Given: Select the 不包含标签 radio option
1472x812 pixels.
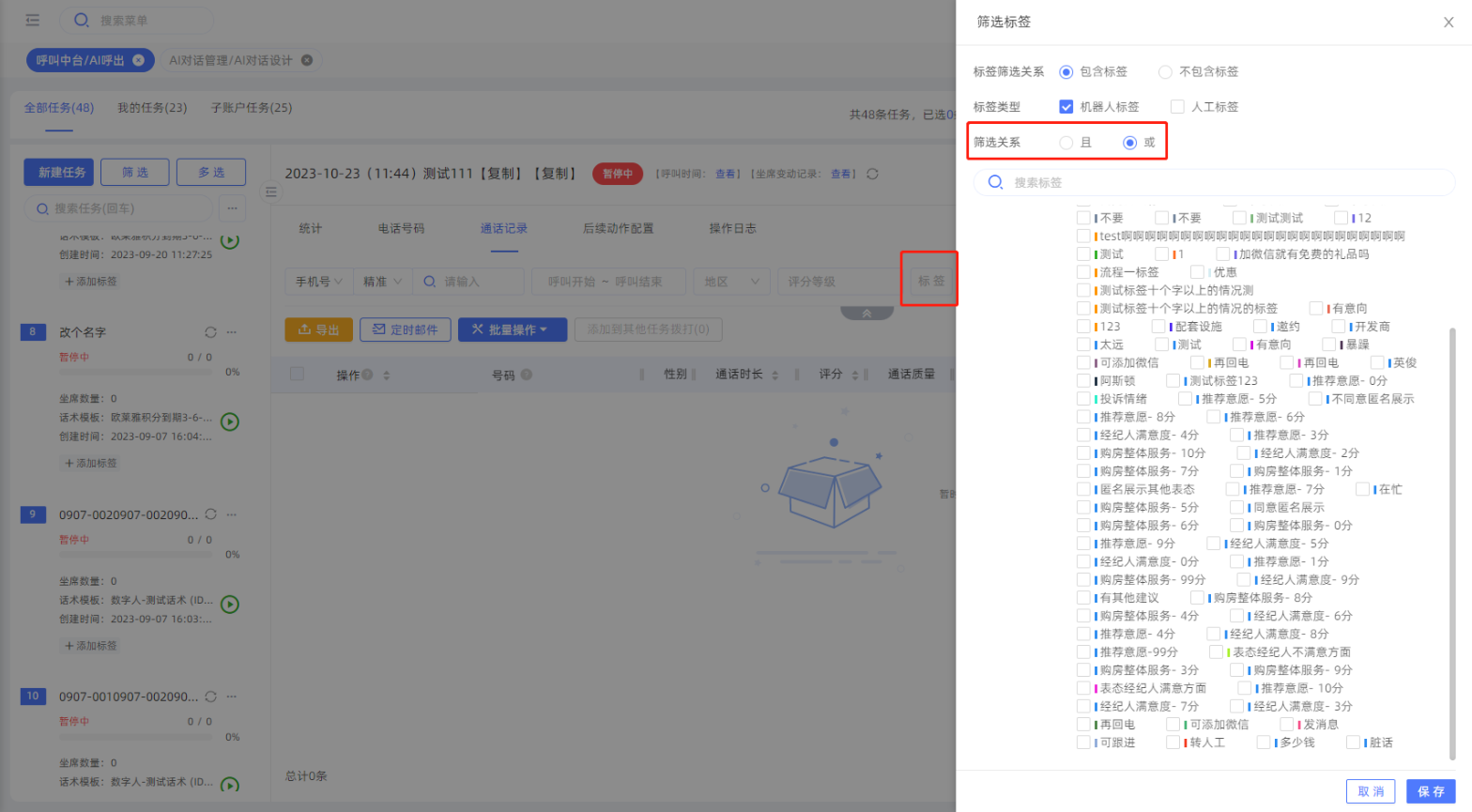Looking at the screenshot, I should pos(1165,72).
